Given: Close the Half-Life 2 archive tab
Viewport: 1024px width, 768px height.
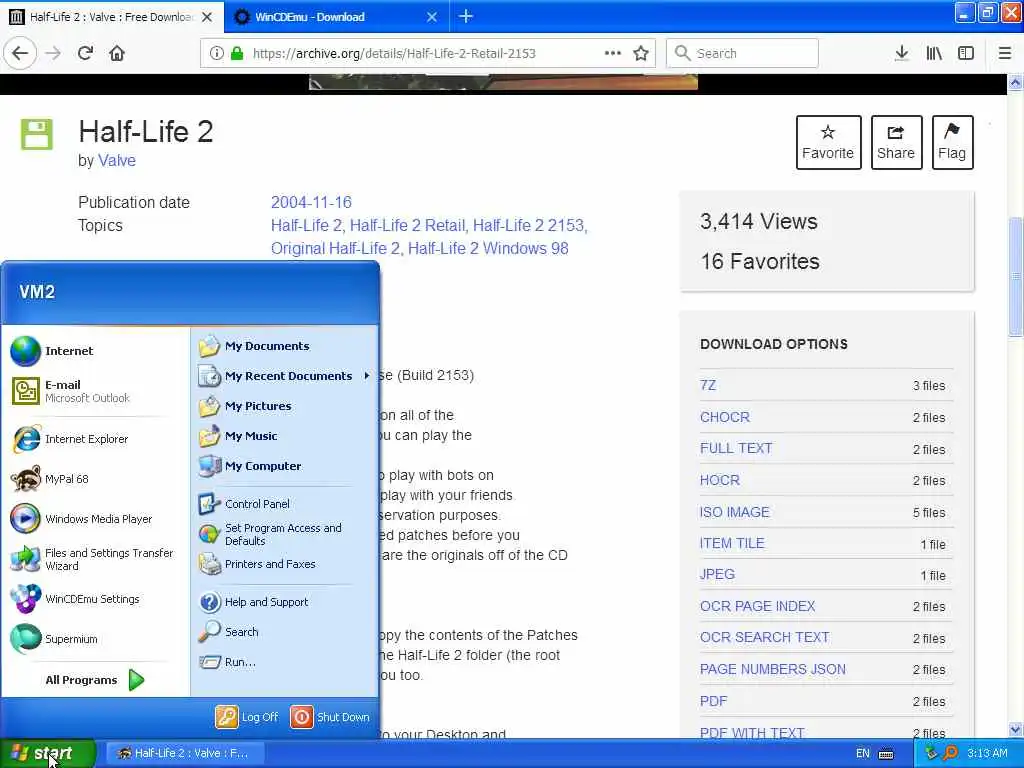Looking at the screenshot, I should click(x=207, y=17).
